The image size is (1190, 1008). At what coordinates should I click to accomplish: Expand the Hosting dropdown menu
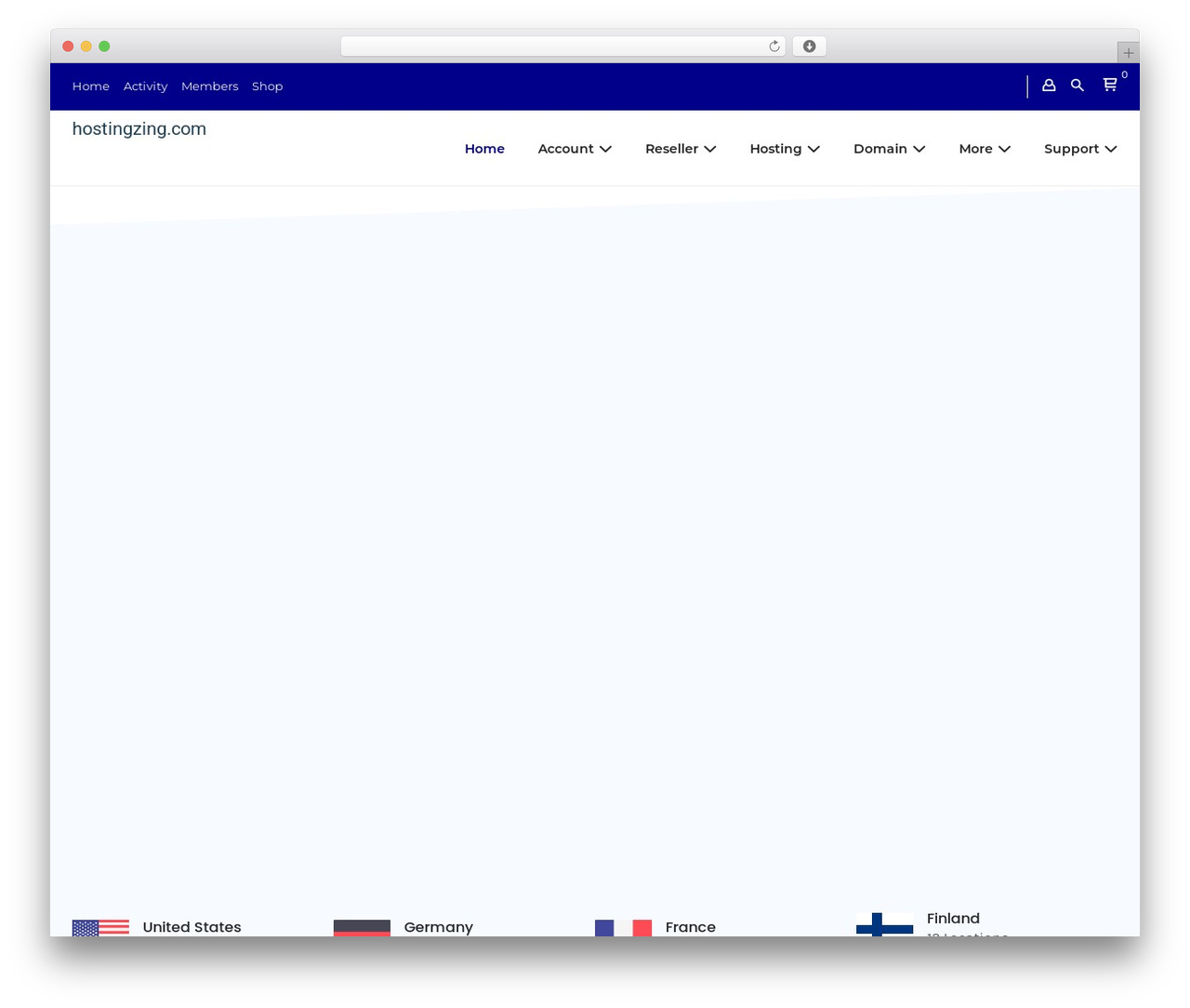click(x=785, y=149)
